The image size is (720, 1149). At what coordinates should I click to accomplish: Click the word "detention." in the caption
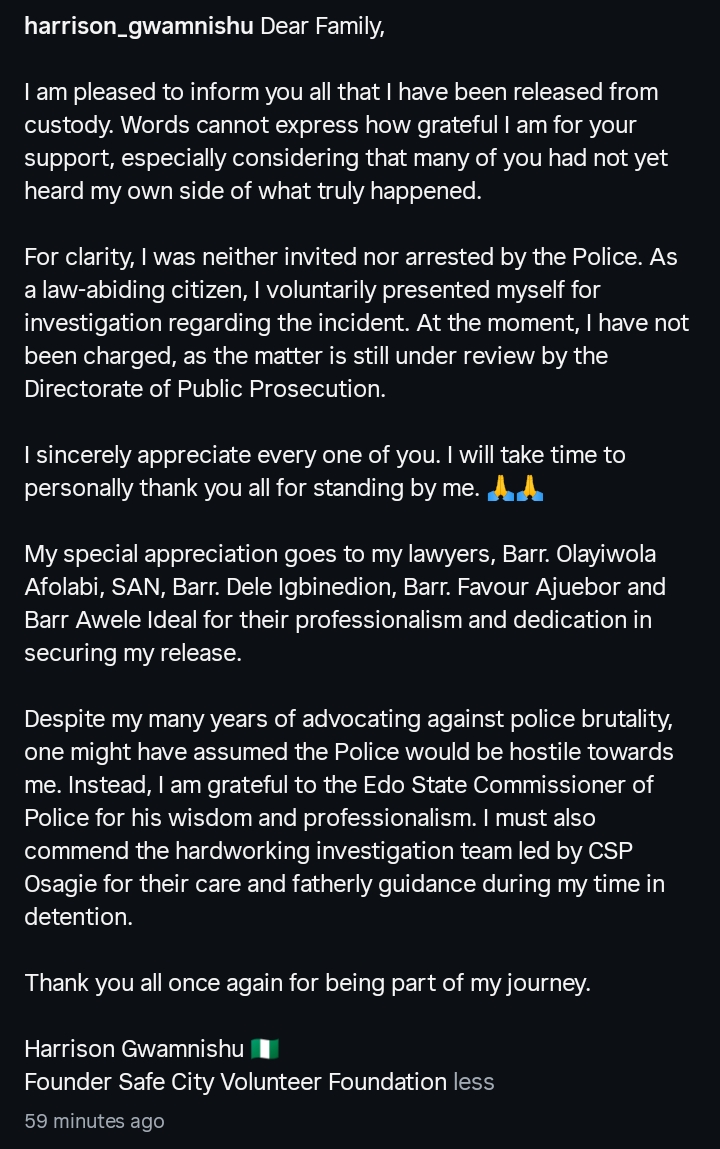click(78, 917)
